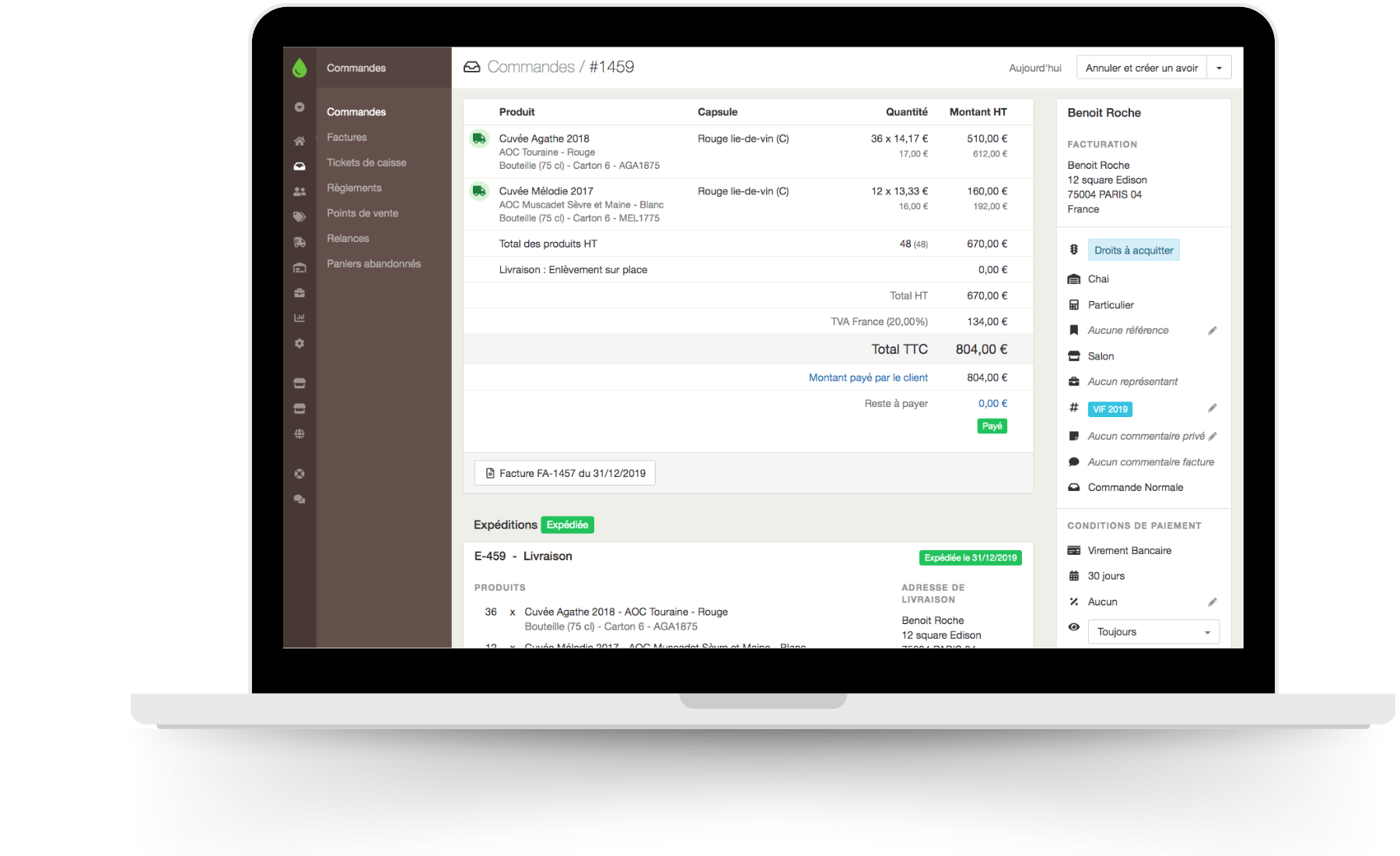Viewport: 1400px width, 856px height.
Task: Click the truck icon beside Cuvée Mélodie 2017
Action: pyautogui.click(x=479, y=191)
